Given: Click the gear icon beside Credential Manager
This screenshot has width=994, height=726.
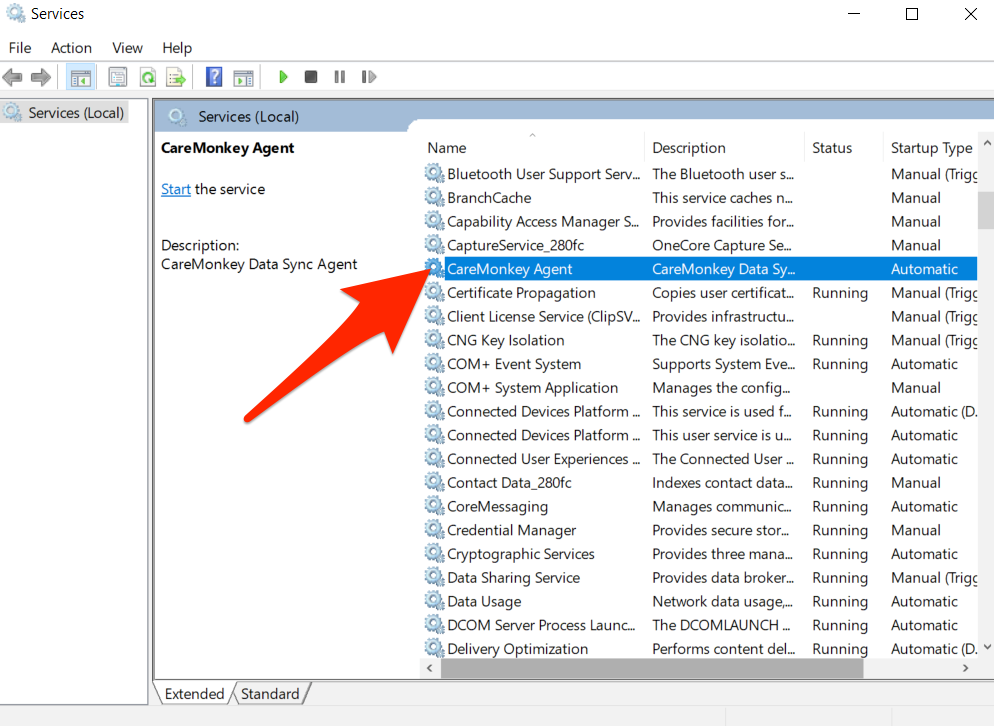Looking at the screenshot, I should [x=434, y=529].
